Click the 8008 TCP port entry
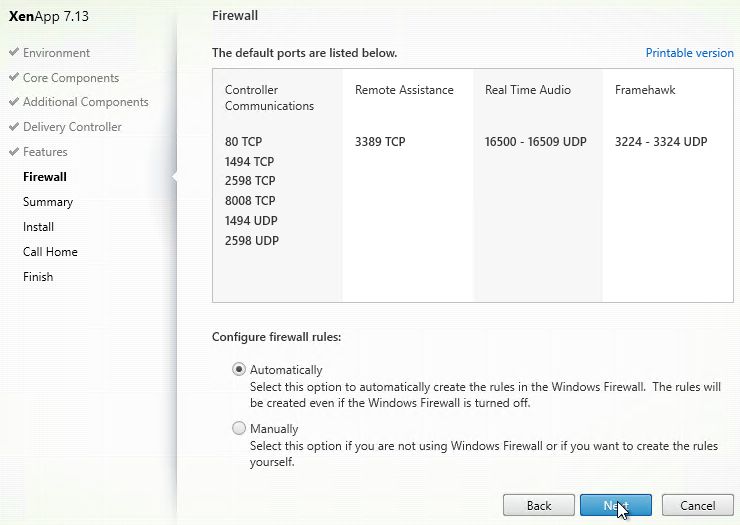This screenshot has height=525, width=740. pyautogui.click(x=250, y=201)
